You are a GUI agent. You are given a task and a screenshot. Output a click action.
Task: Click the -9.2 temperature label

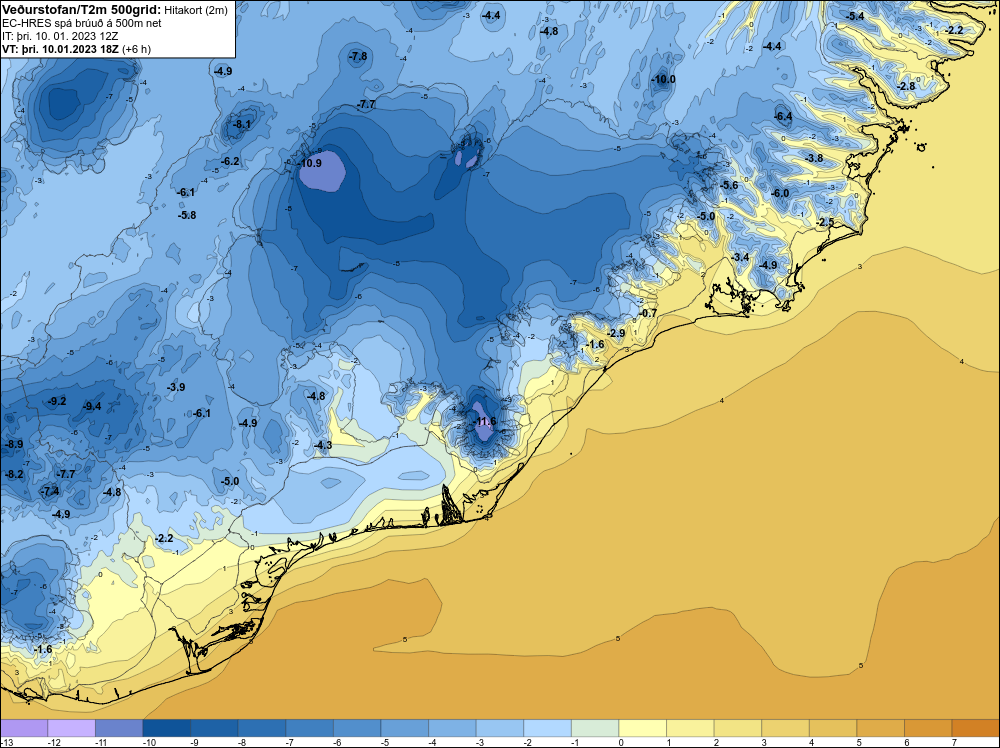point(57,401)
